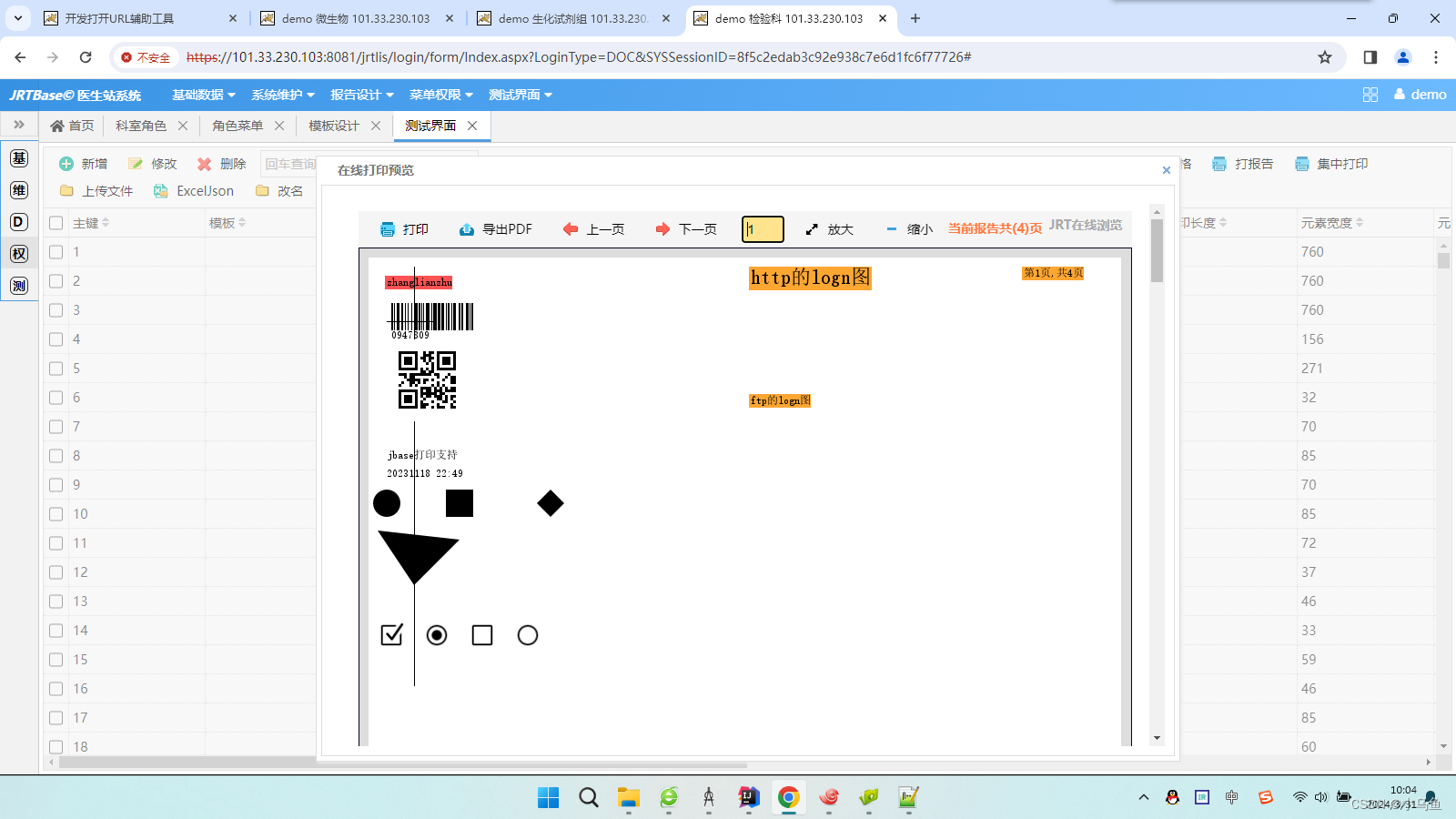1456x819 pixels.
Task: Click 改名 rename button
Action: coord(278,191)
